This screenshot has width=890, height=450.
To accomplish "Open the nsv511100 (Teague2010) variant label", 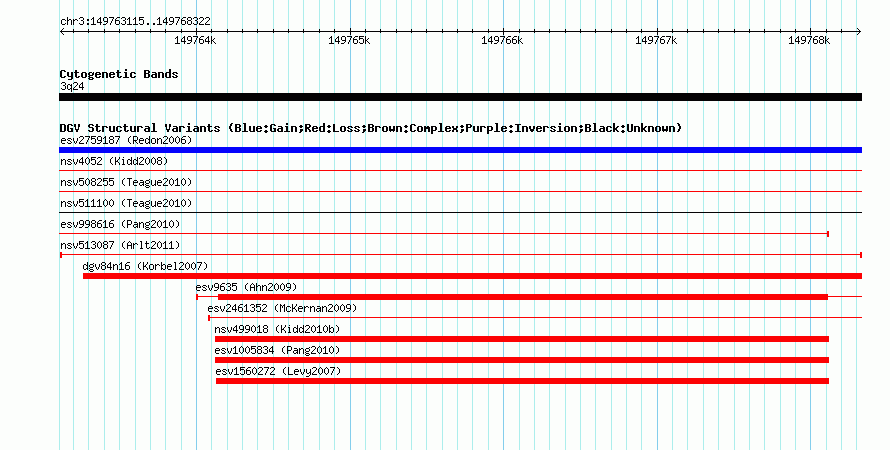I will click(126, 203).
